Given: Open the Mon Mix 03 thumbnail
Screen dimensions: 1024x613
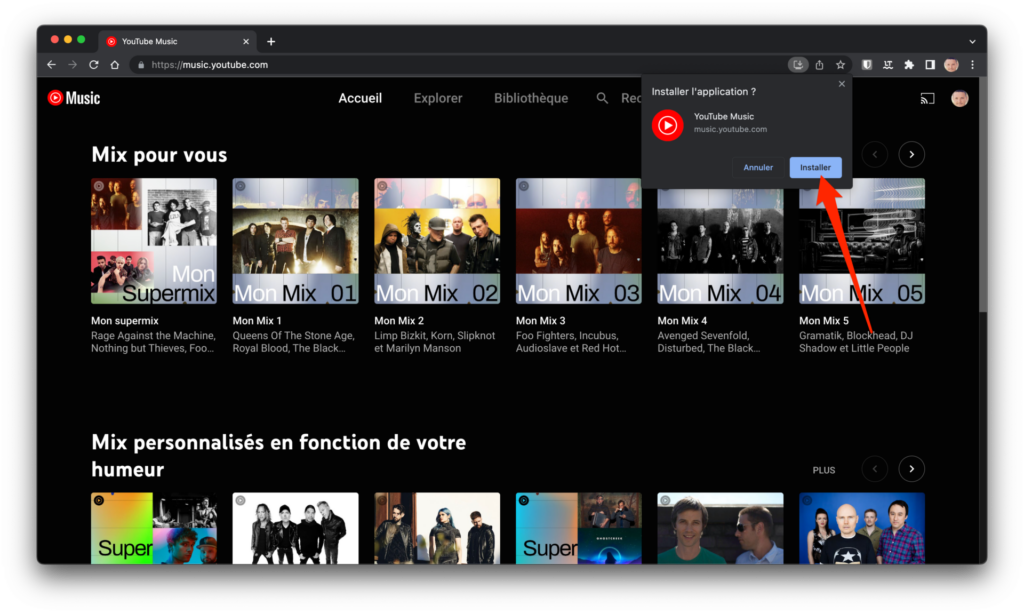Looking at the screenshot, I should click(x=579, y=241).
